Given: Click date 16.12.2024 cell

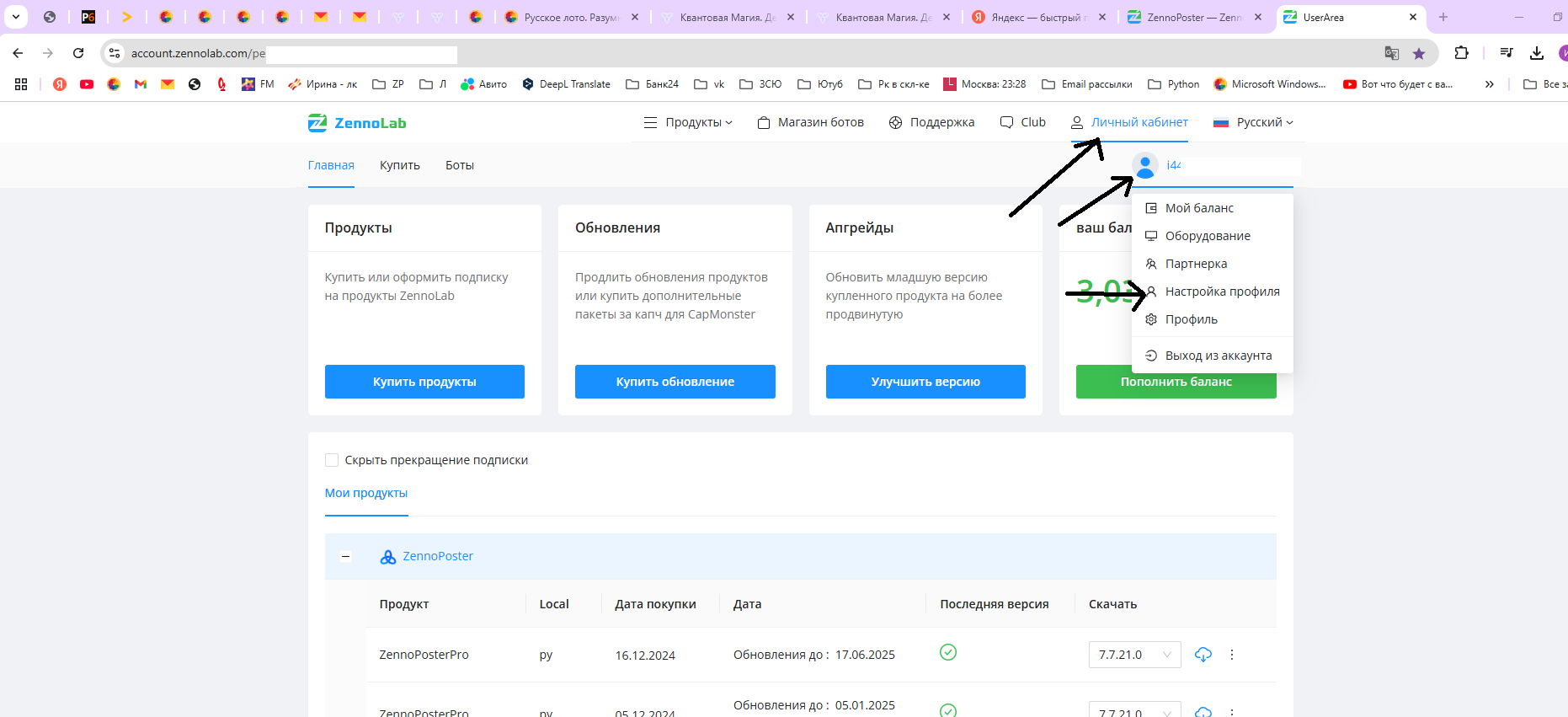Looking at the screenshot, I should [x=645, y=655].
